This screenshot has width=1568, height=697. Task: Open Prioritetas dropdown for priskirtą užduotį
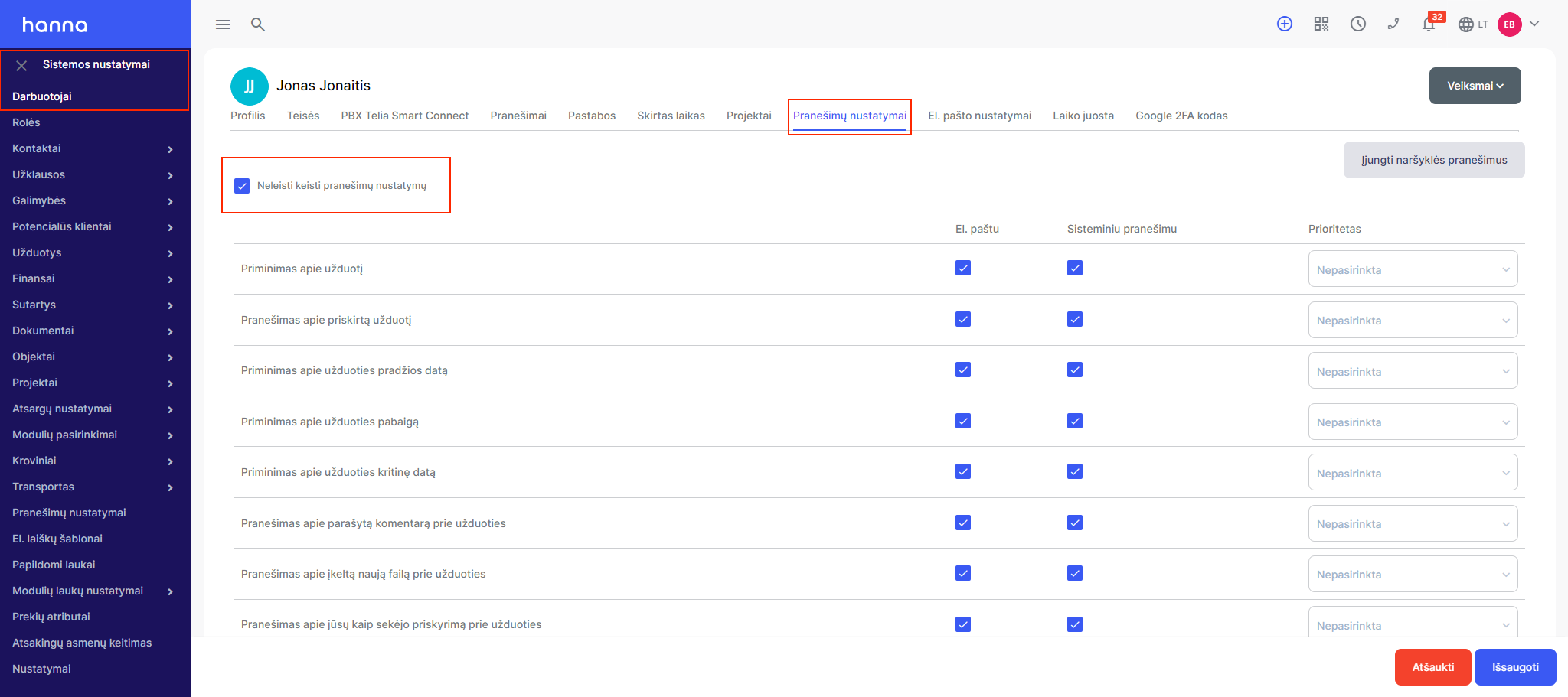[1413, 320]
